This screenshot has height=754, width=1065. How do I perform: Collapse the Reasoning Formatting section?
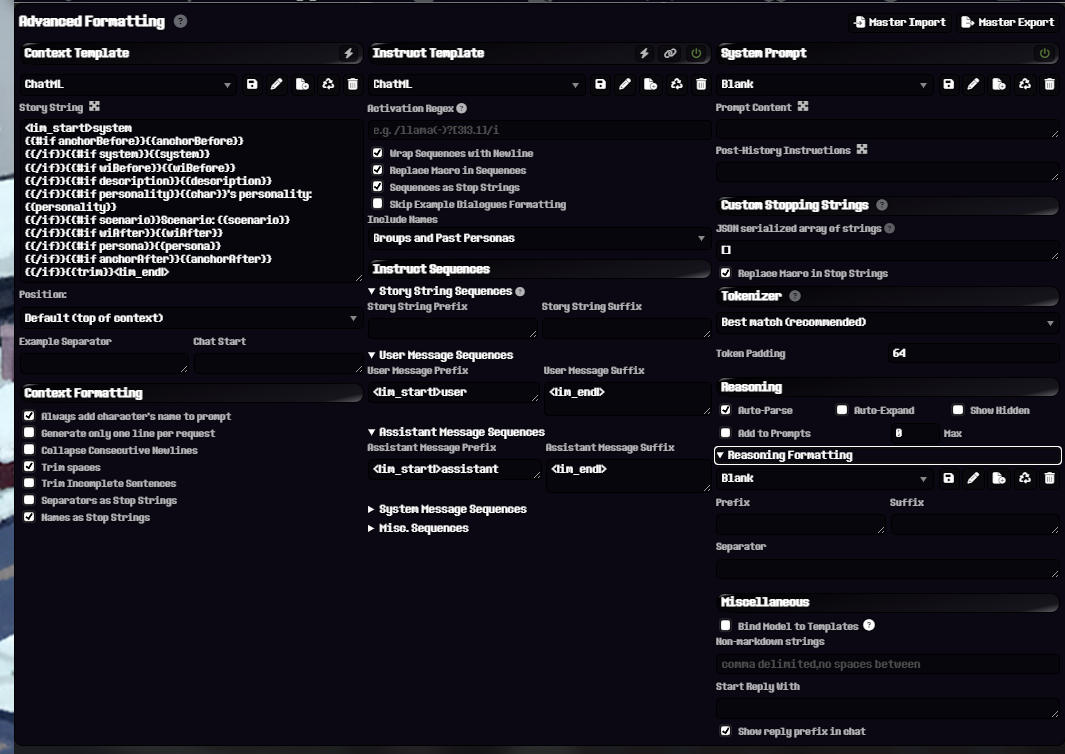(888, 455)
